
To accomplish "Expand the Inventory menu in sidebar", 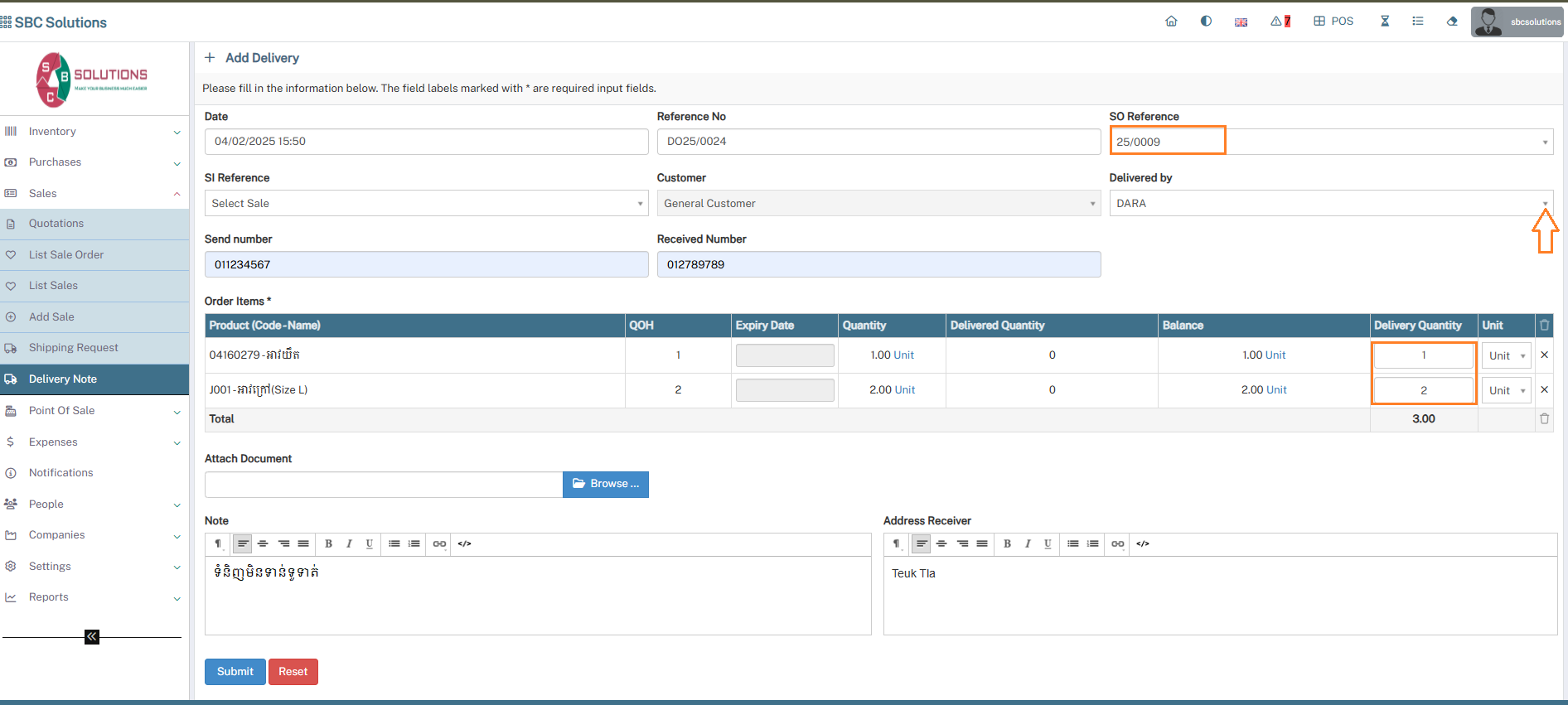I will pos(93,132).
